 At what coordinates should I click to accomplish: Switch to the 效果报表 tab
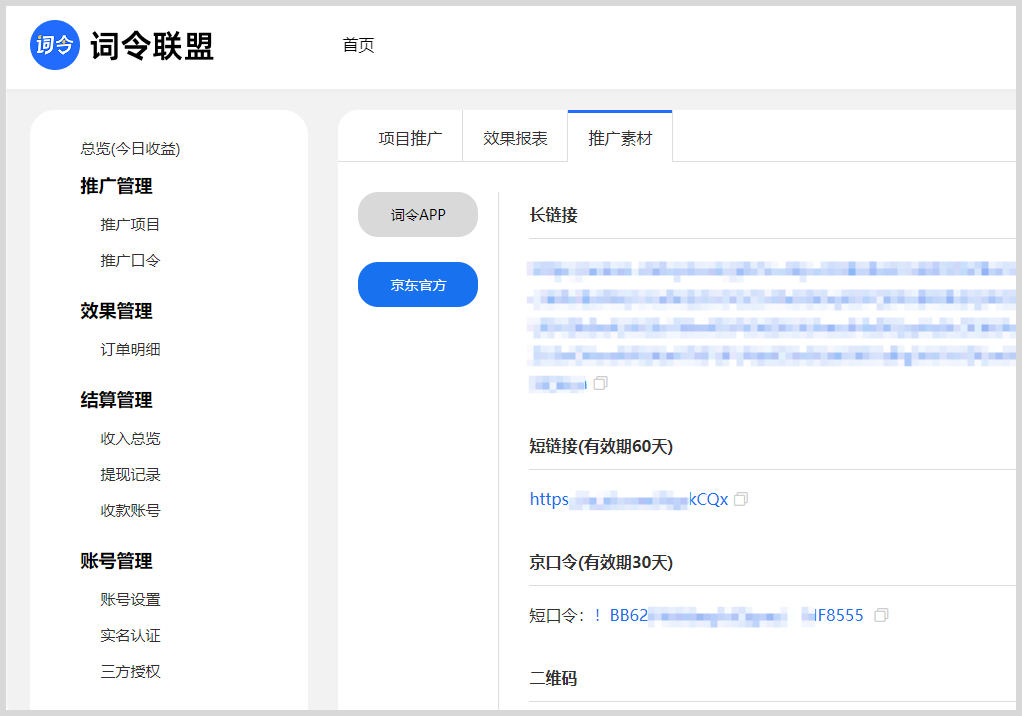[x=514, y=138]
